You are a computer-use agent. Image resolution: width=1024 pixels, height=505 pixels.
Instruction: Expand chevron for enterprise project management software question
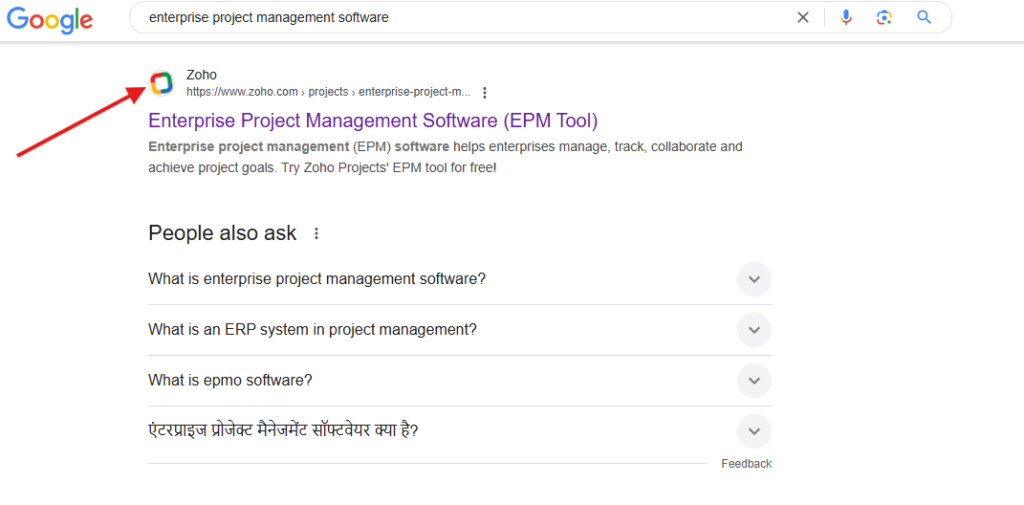(x=754, y=279)
